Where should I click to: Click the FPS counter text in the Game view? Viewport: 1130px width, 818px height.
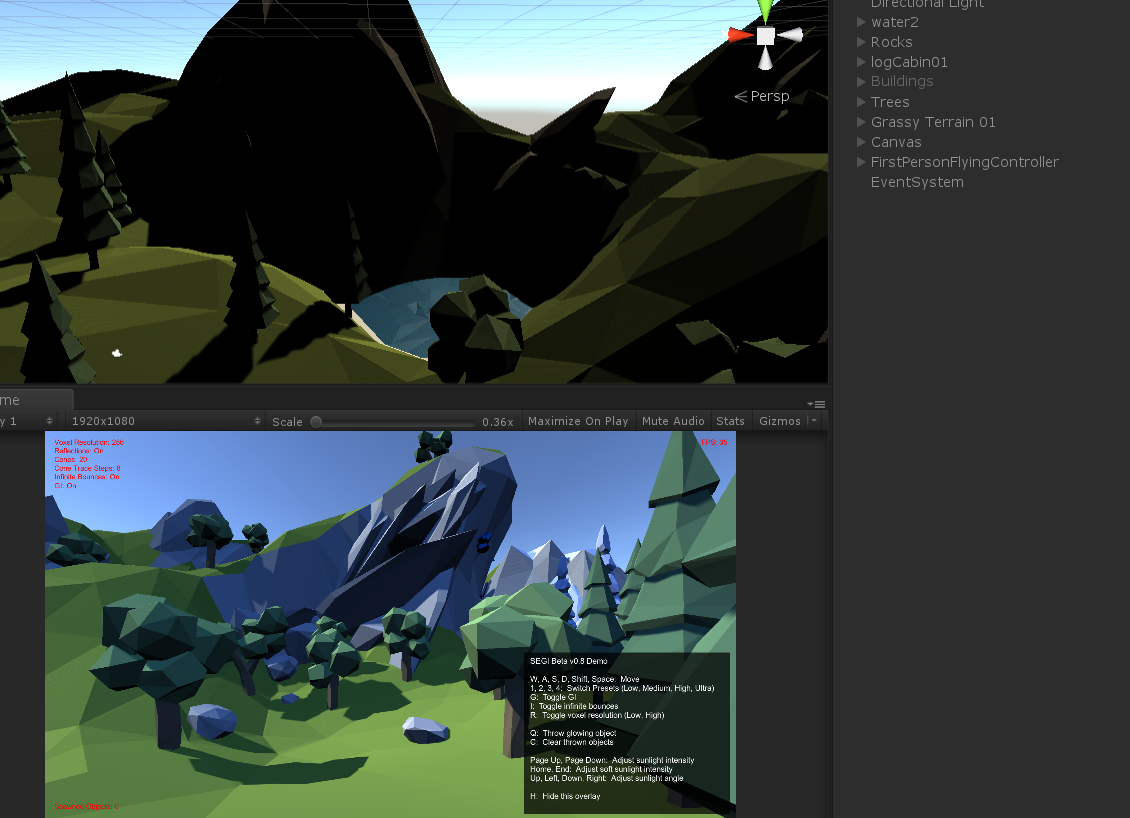714,443
